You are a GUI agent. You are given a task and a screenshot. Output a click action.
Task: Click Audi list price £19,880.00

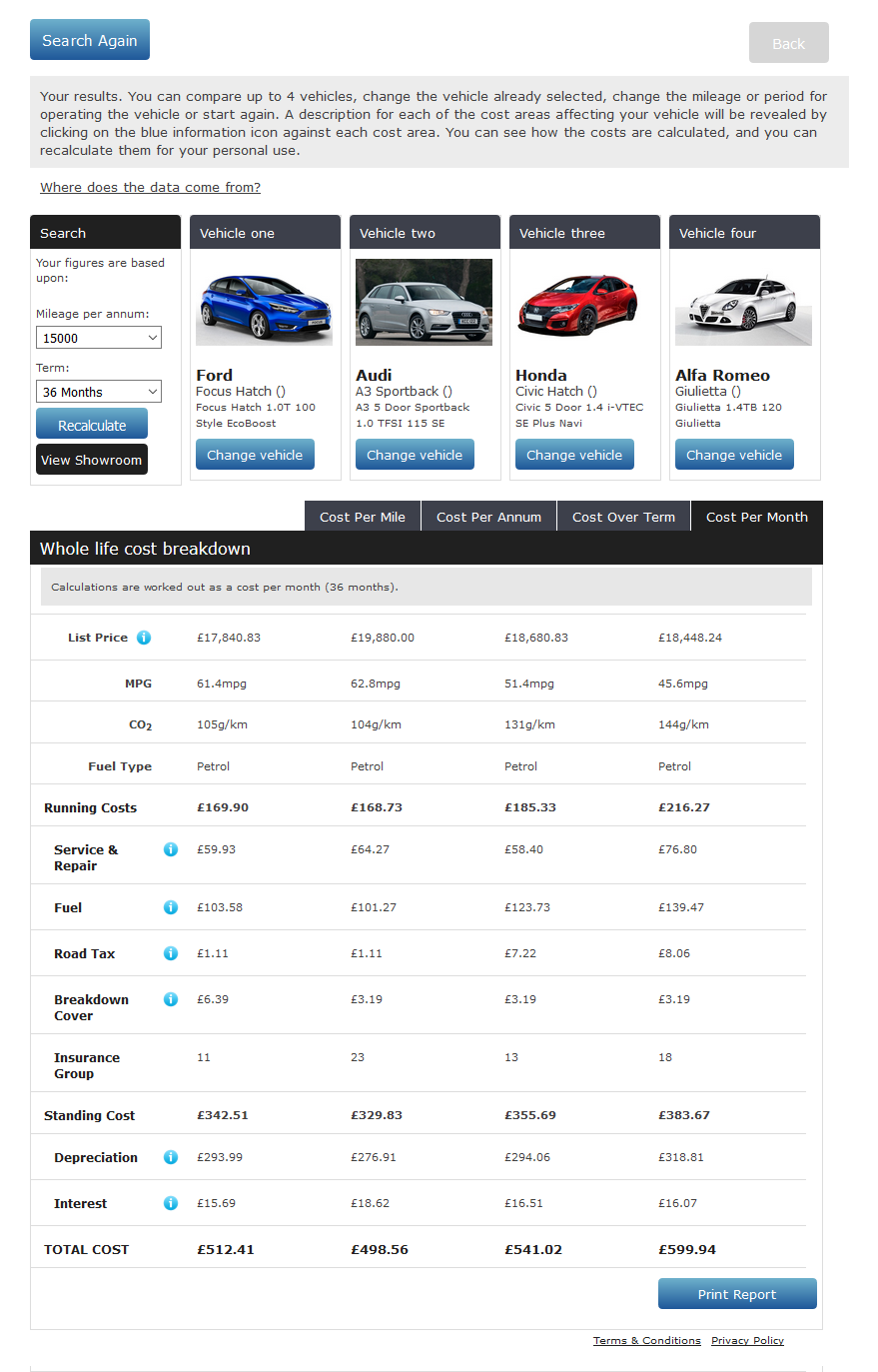coord(383,638)
